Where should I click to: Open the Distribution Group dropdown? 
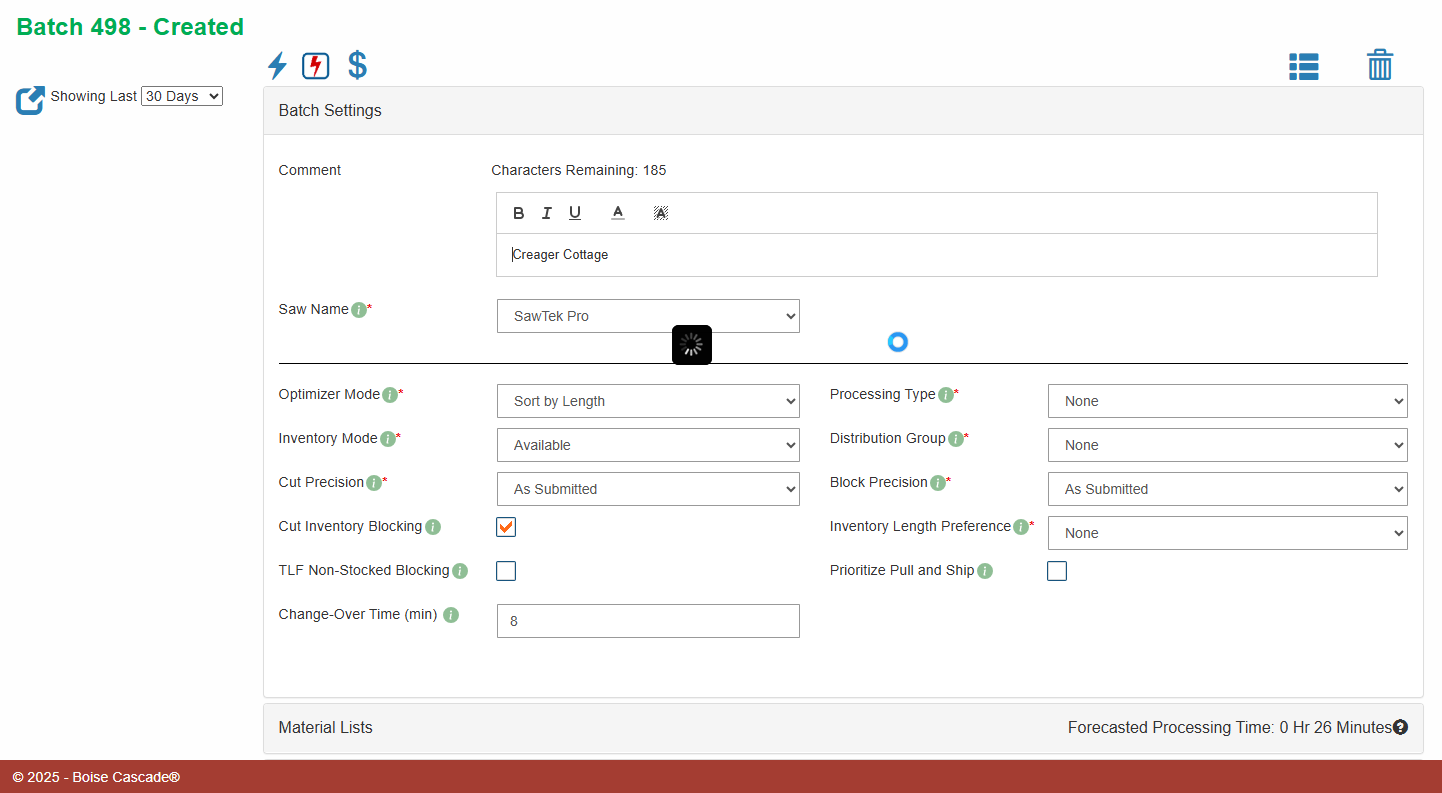pos(1228,445)
